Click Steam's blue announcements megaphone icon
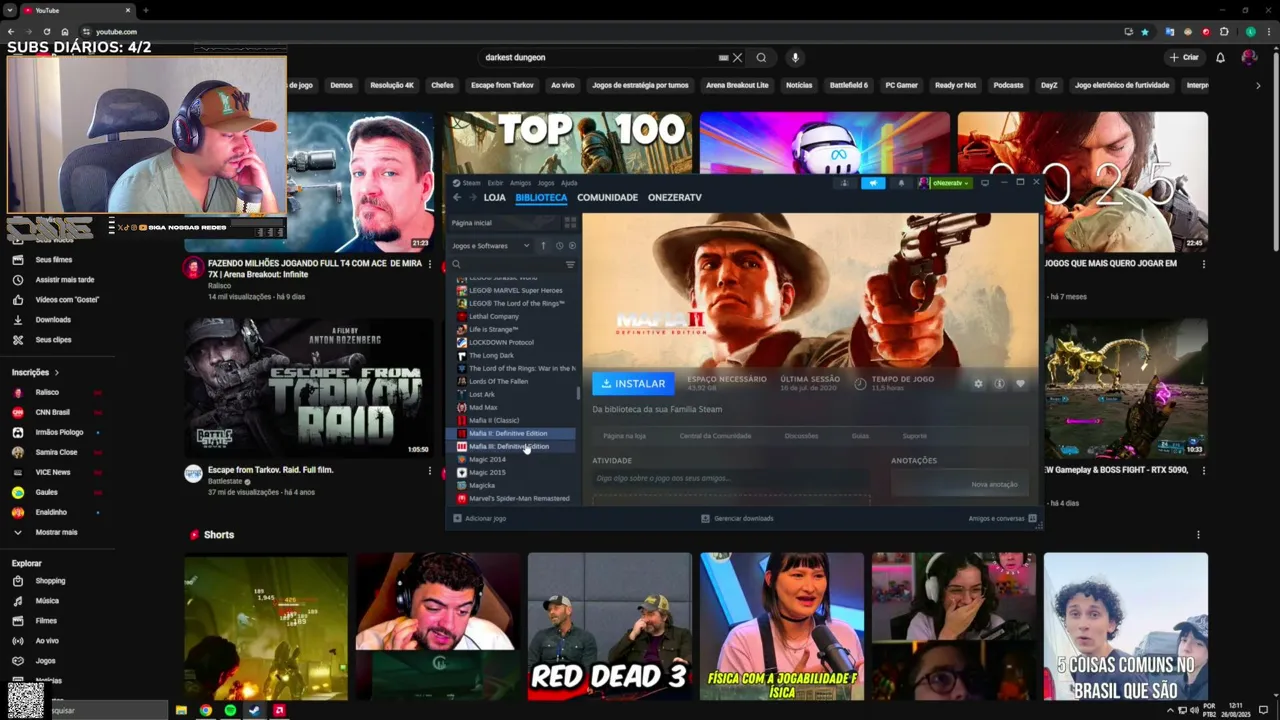The width and height of the screenshot is (1280, 720). coord(873,183)
